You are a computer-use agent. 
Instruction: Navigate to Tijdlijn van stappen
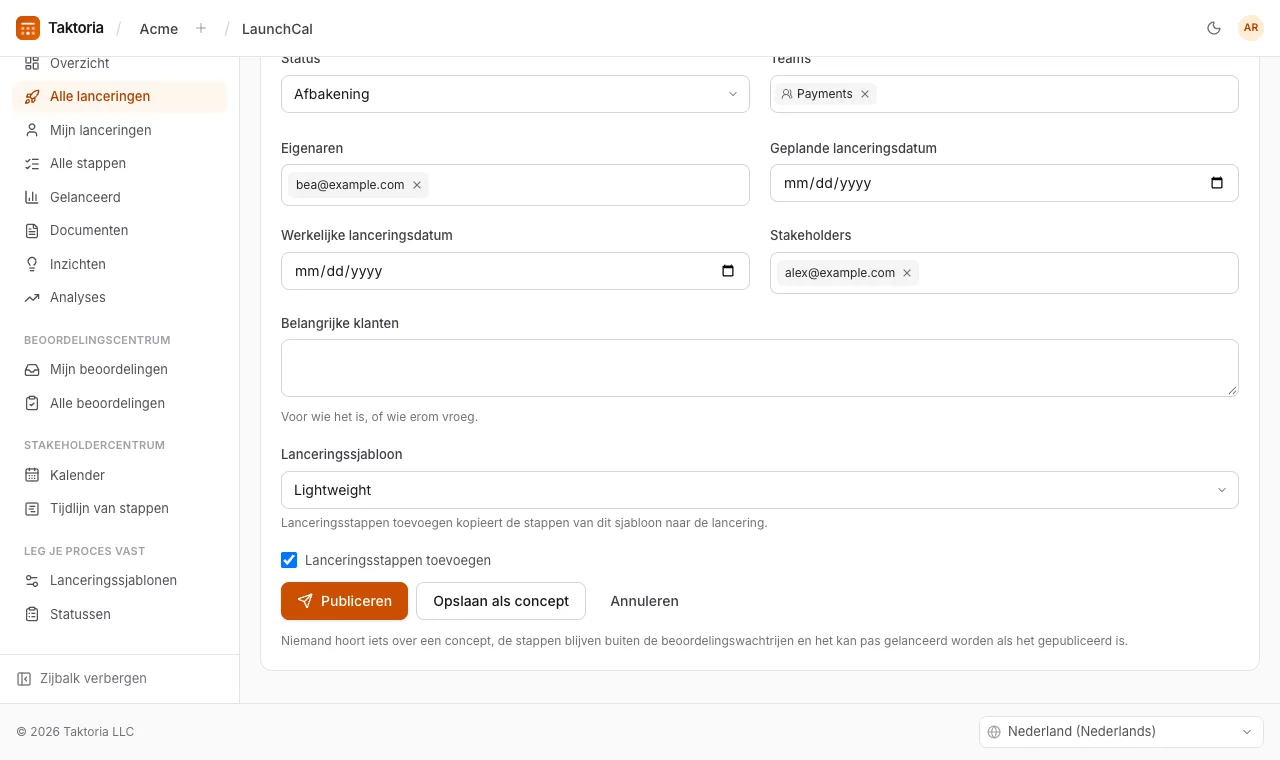pyautogui.click(x=120, y=508)
